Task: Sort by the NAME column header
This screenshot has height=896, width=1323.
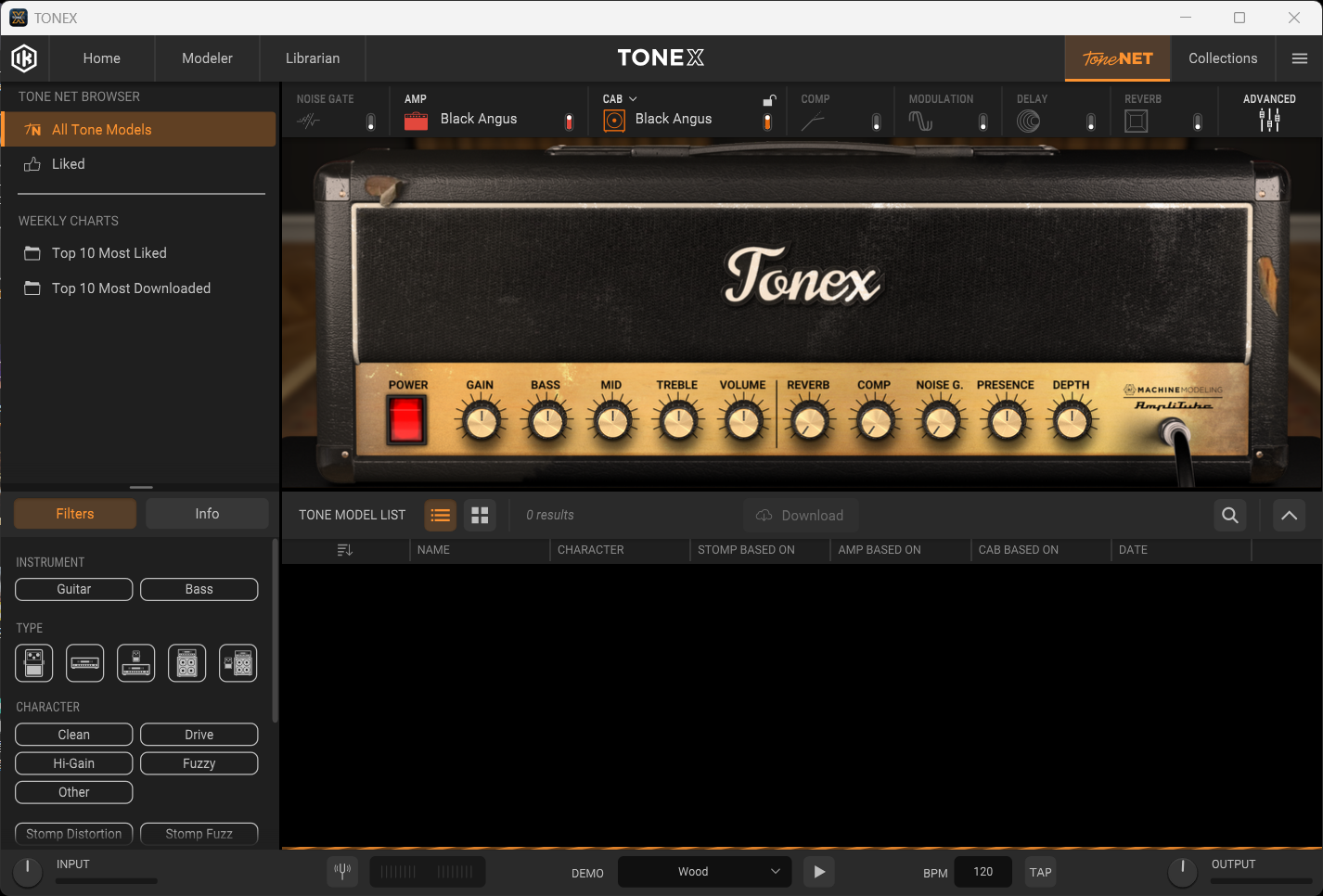Action: tap(433, 550)
